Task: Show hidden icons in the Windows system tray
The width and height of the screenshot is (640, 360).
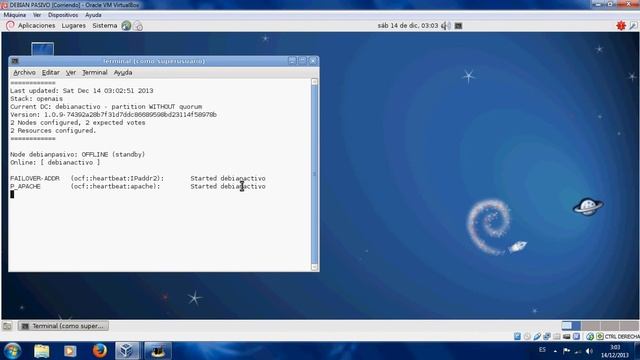Action: click(x=555, y=351)
